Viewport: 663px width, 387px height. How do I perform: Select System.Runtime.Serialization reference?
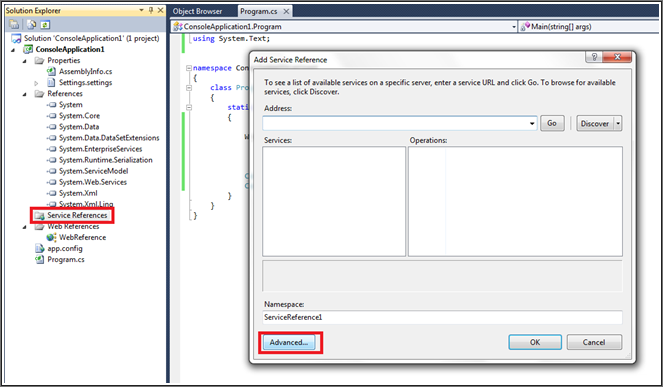105,160
